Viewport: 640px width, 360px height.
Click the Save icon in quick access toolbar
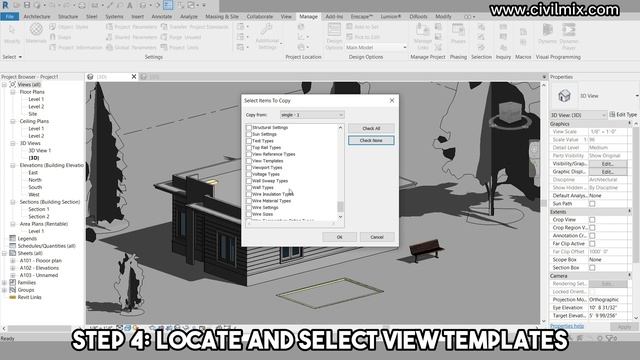(x=27, y=5)
